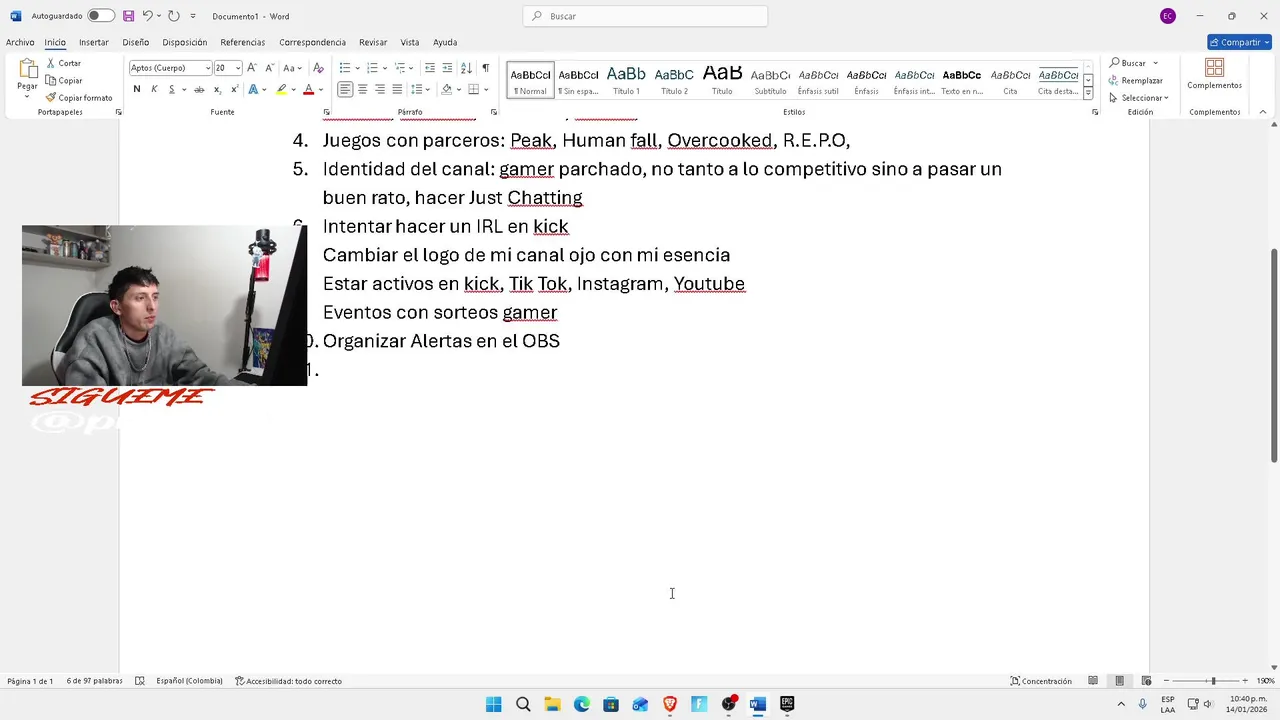
Task: Open the Archivo menu
Action: coord(20,42)
